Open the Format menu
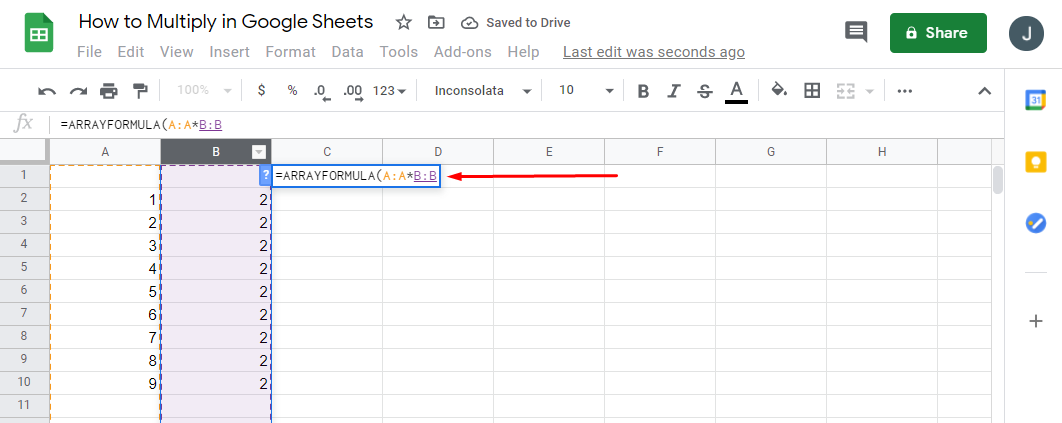1062x423 pixels. [x=290, y=52]
